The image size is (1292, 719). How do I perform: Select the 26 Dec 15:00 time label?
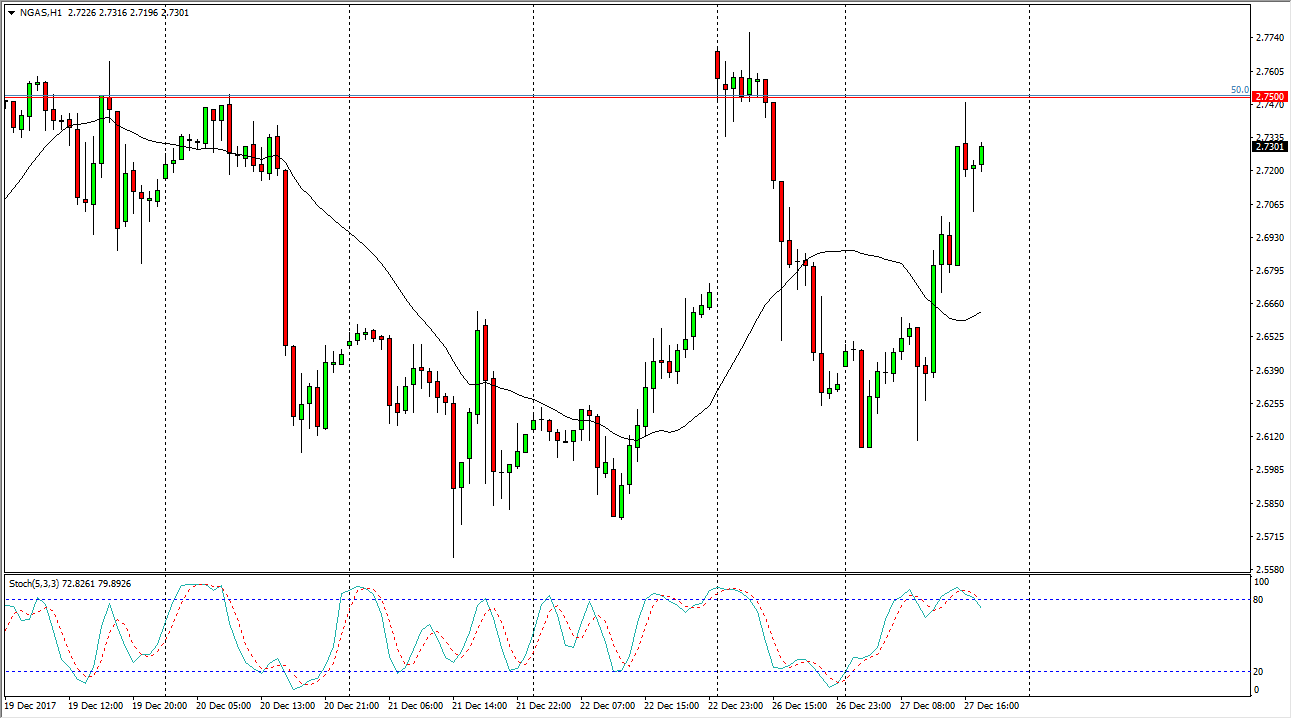coord(797,706)
